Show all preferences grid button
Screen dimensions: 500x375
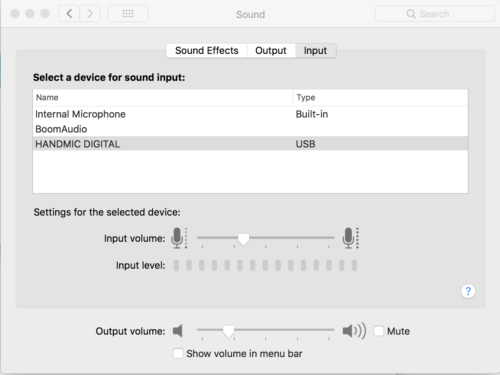click(128, 14)
